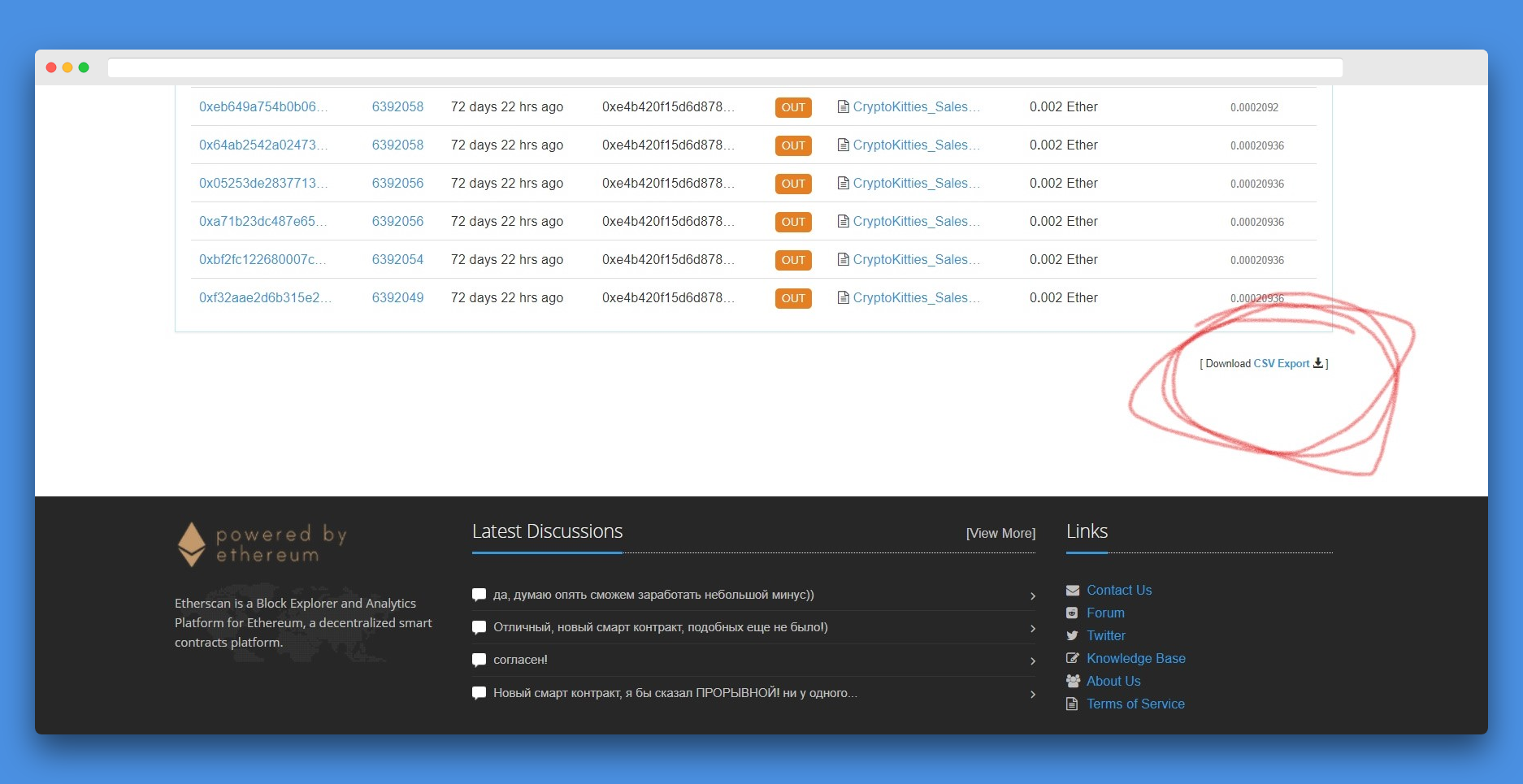Select '0.002 Ether' in 0x64ab25 row
This screenshot has width=1523, height=784.
pyautogui.click(x=1063, y=145)
